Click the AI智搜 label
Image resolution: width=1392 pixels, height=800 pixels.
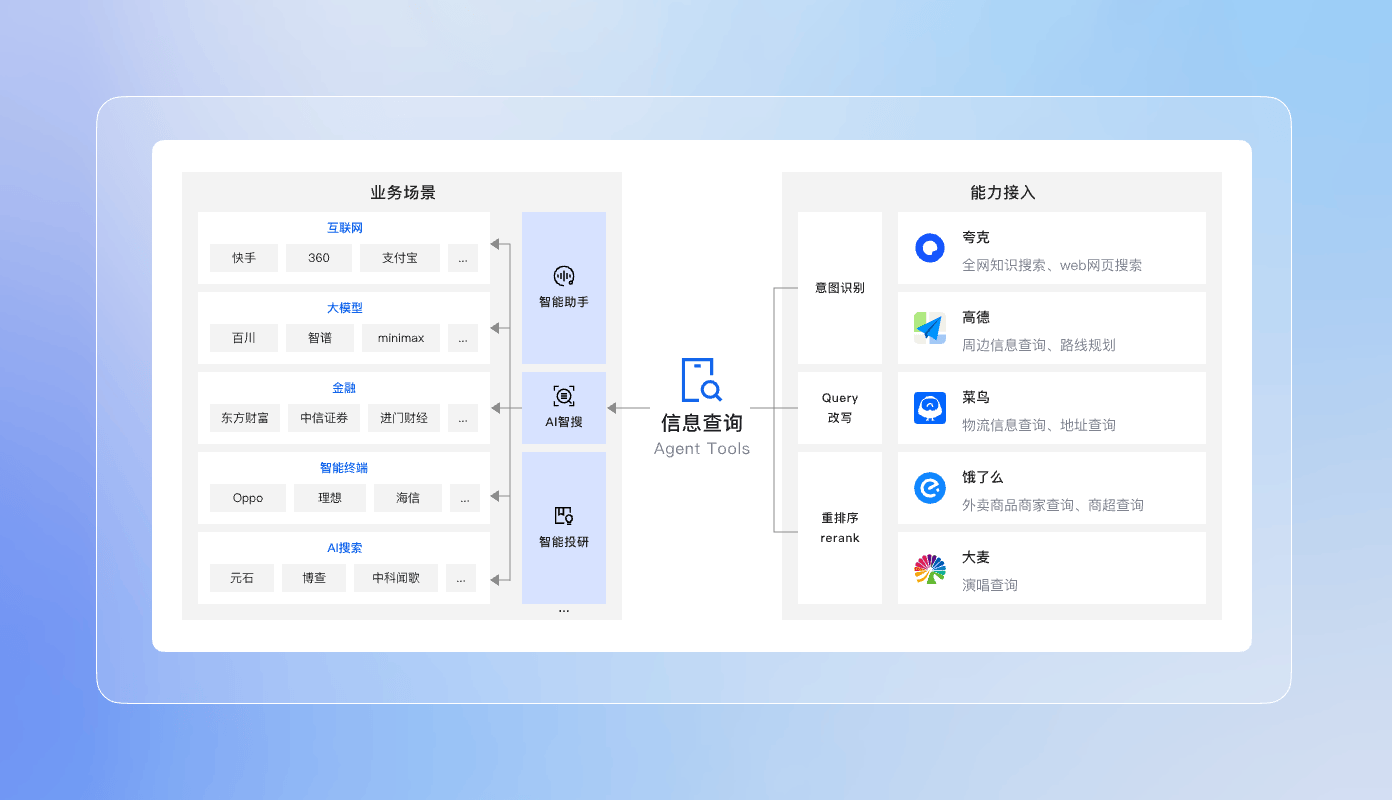tap(564, 422)
